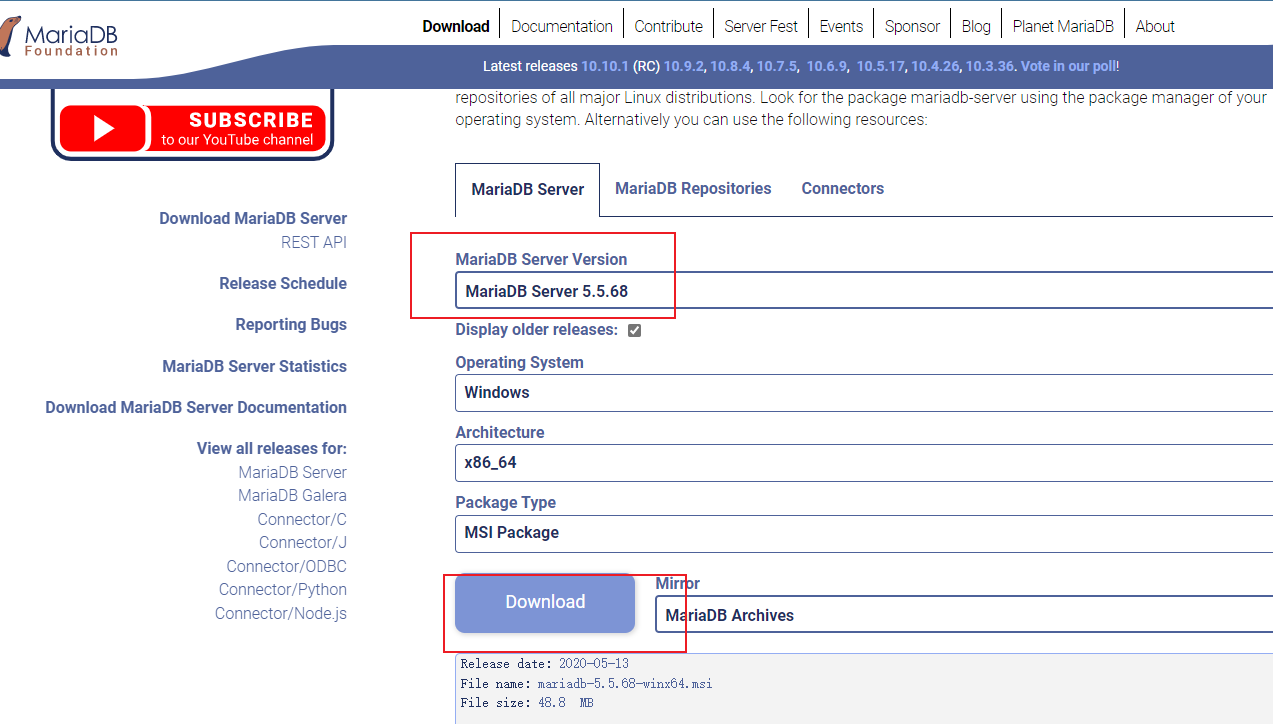Viewport: 1273px width, 724px height.
Task: Open the Contribute menu item
Action: point(668,26)
